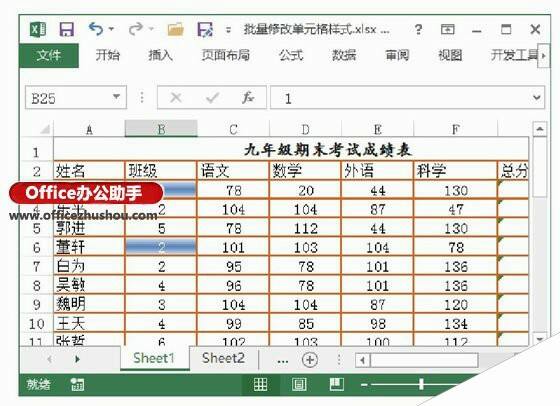Click the 科学 header cell

455,171
